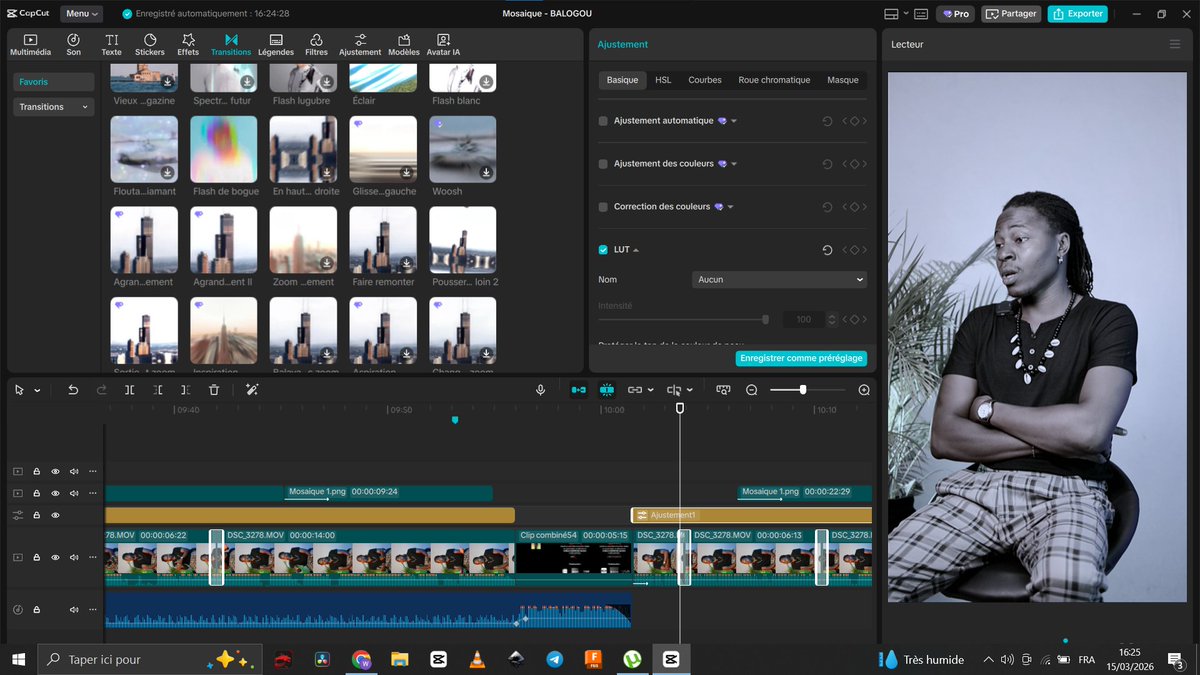Click reset icon for Correction des couleurs
Image resolution: width=1200 pixels, height=675 pixels.
click(827, 207)
